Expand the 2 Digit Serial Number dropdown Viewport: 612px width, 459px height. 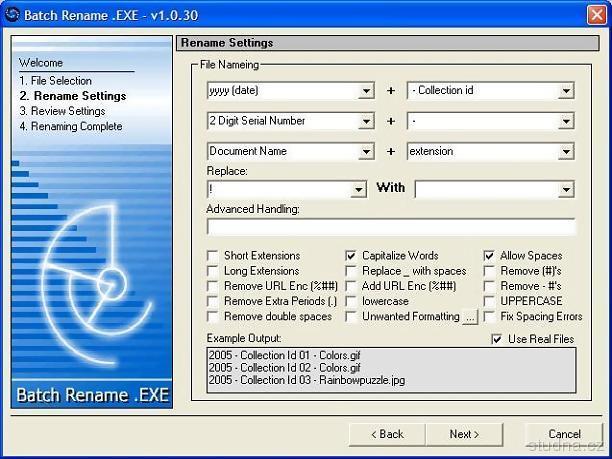tap(366, 122)
